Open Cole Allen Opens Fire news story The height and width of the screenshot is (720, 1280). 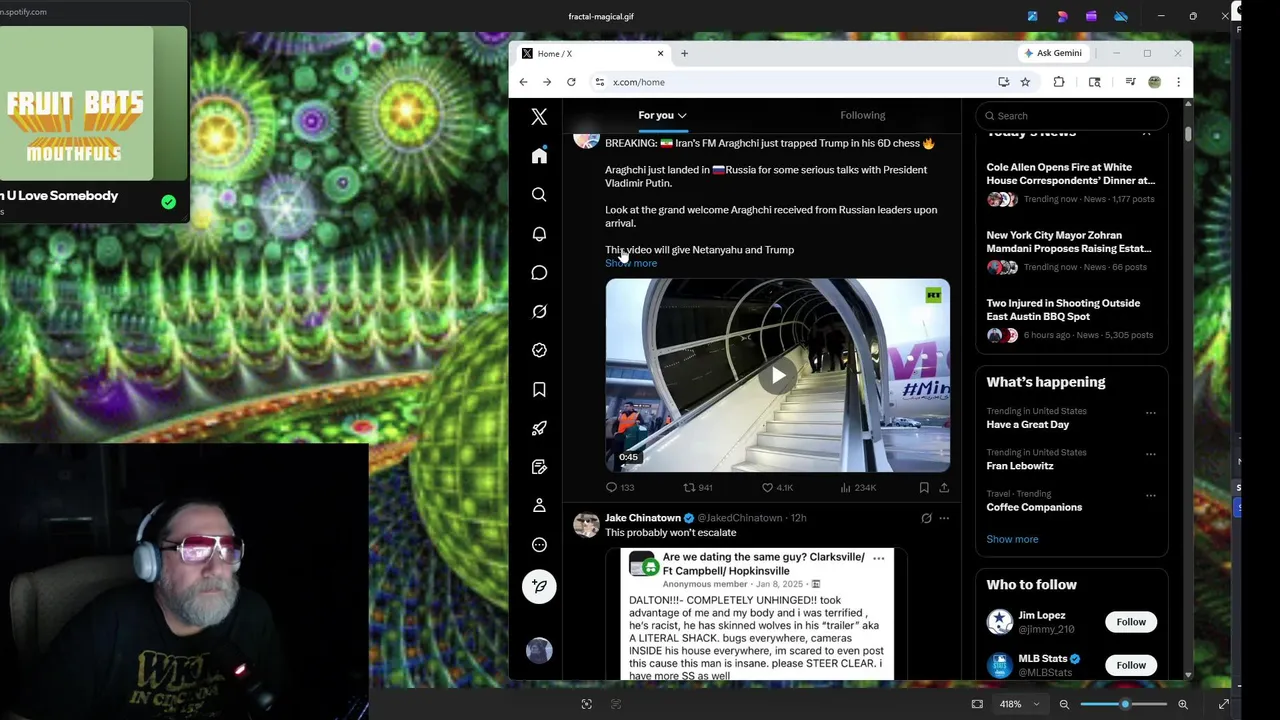pyautogui.click(x=1070, y=174)
